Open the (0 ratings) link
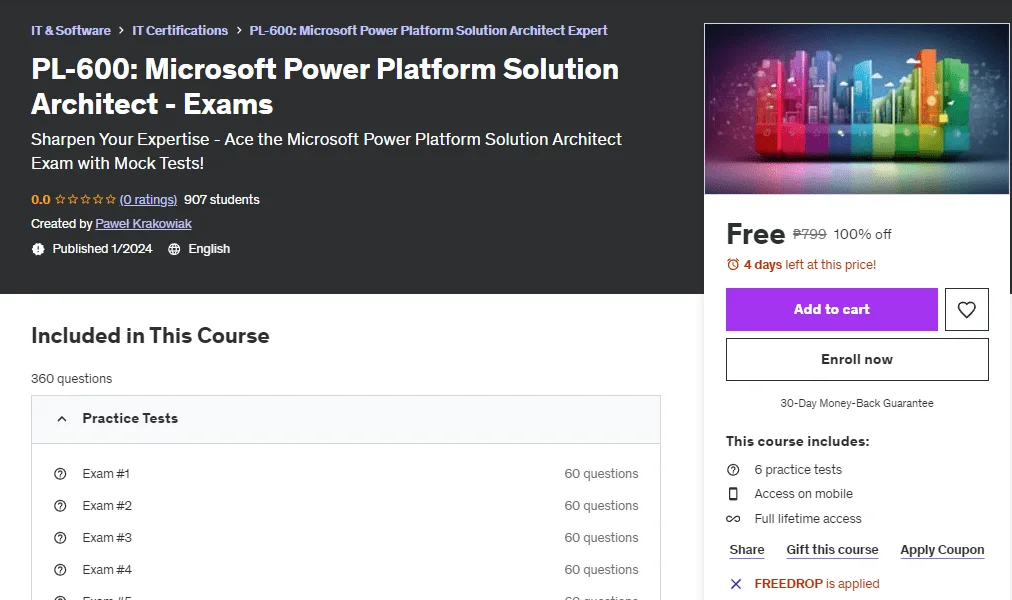1012x600 pixels. [148, 200]
